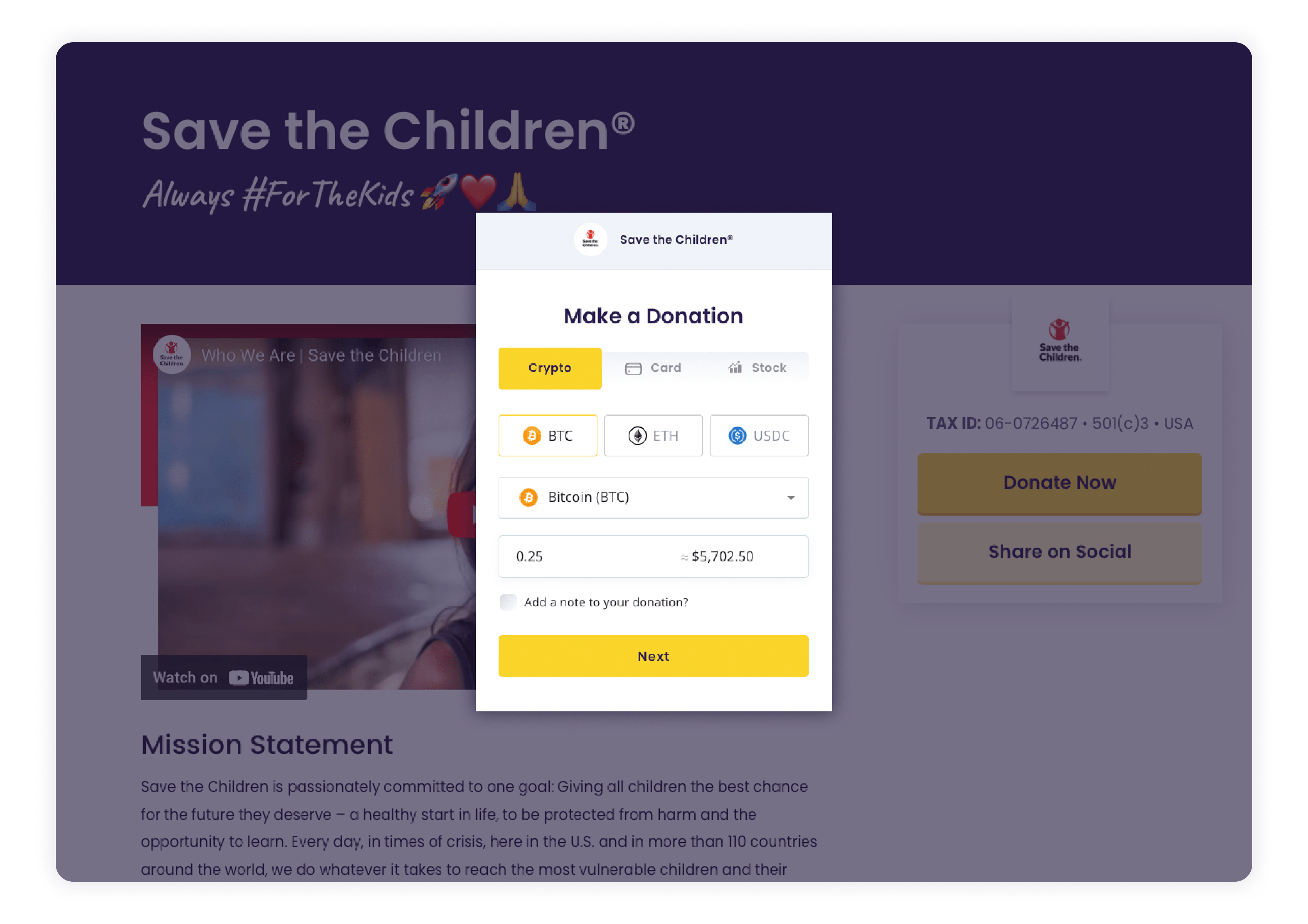1308x924 pixels.
Task: Open the Bitcoin (BTC) currency dropdown
Action: coord(653,498)
